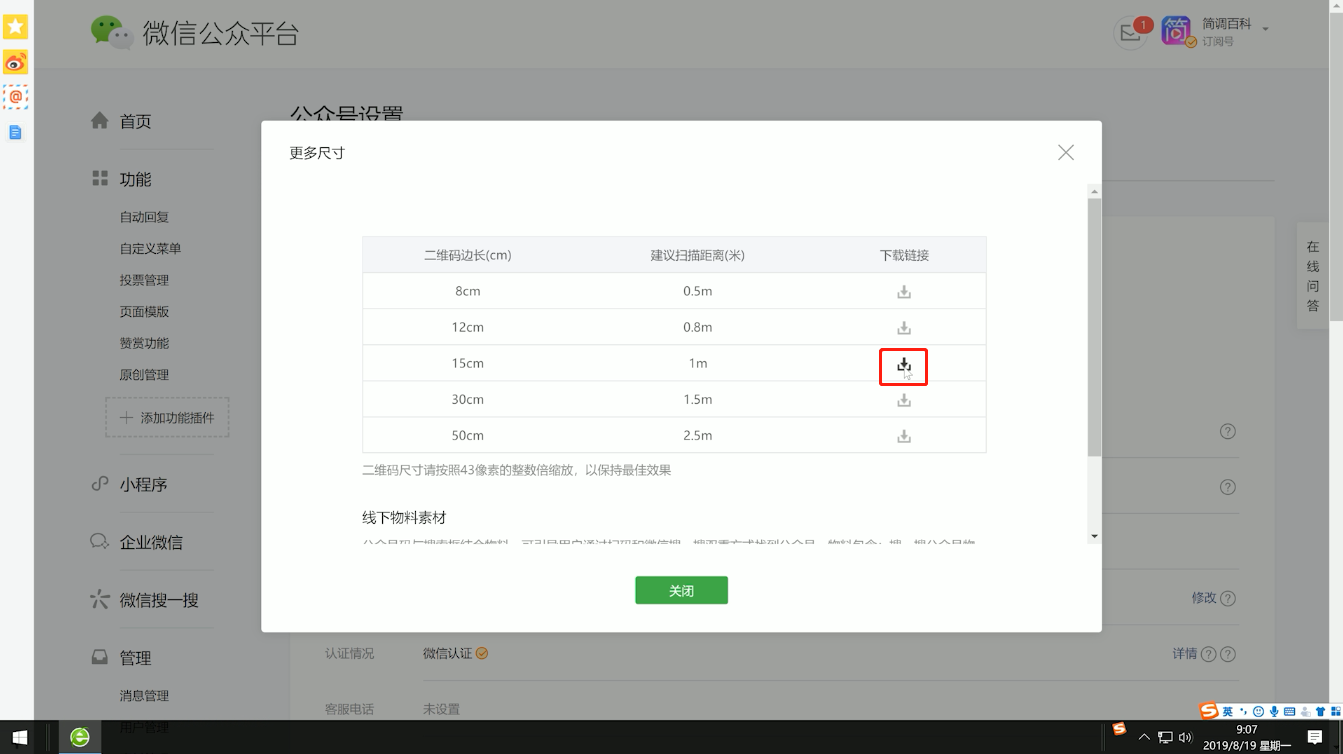
Task: Show hidden tray icons
Action: tap(1144, 738)
